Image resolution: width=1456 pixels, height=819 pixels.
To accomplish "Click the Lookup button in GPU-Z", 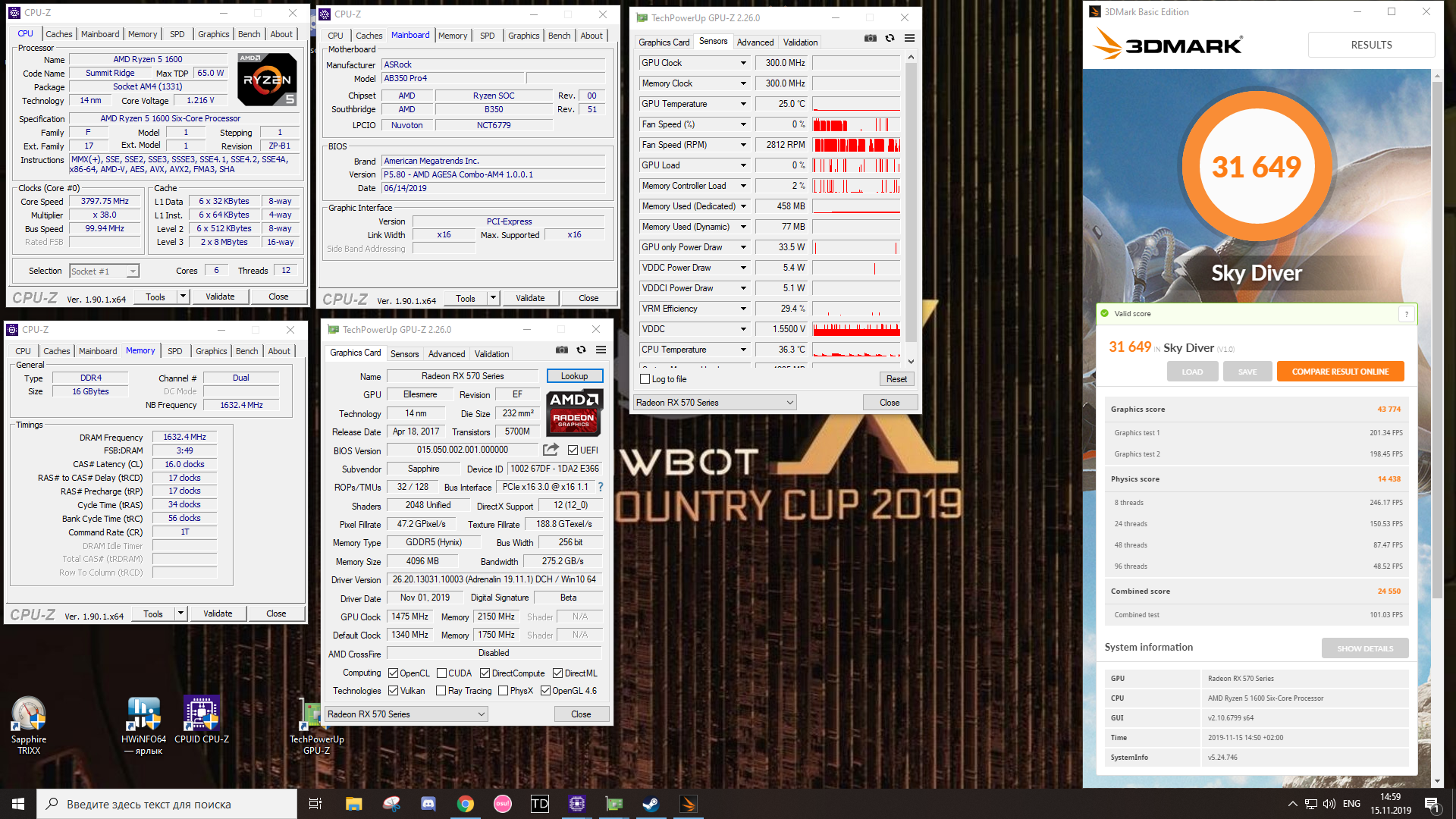I will (574, 376).
